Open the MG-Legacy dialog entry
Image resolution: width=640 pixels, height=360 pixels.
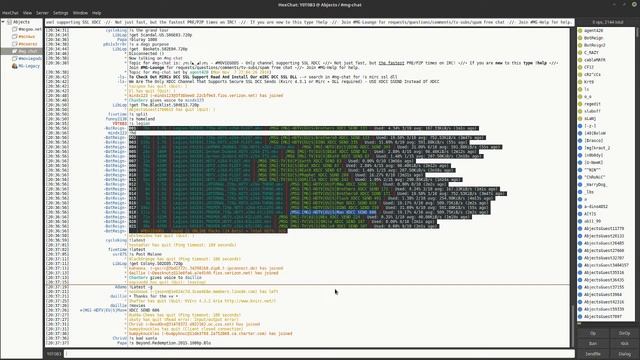[x=29, y=66]
